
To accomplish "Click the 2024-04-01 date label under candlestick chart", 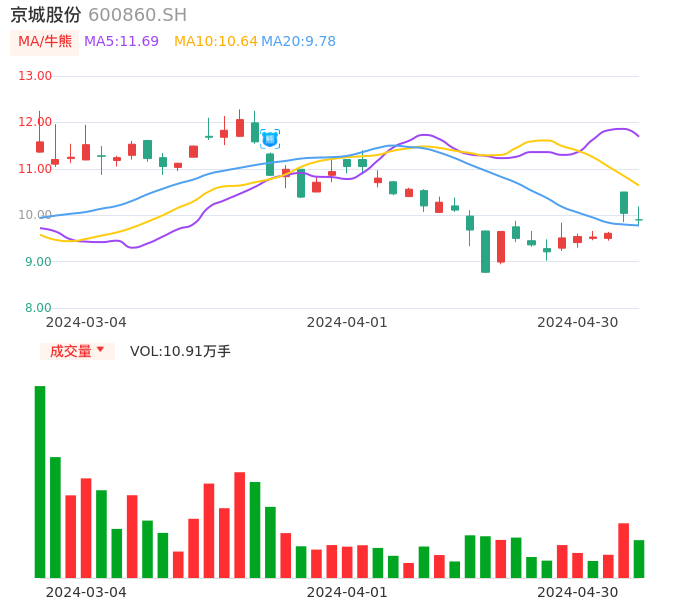I will pos(346,322).
